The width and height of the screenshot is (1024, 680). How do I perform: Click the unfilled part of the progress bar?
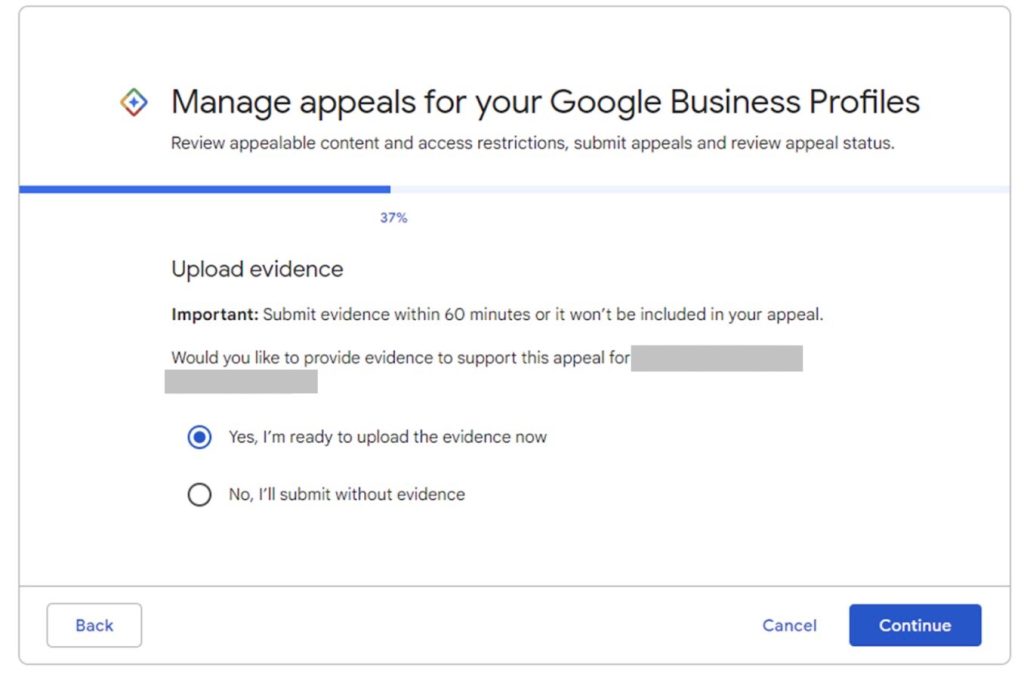tap(700, 189)
